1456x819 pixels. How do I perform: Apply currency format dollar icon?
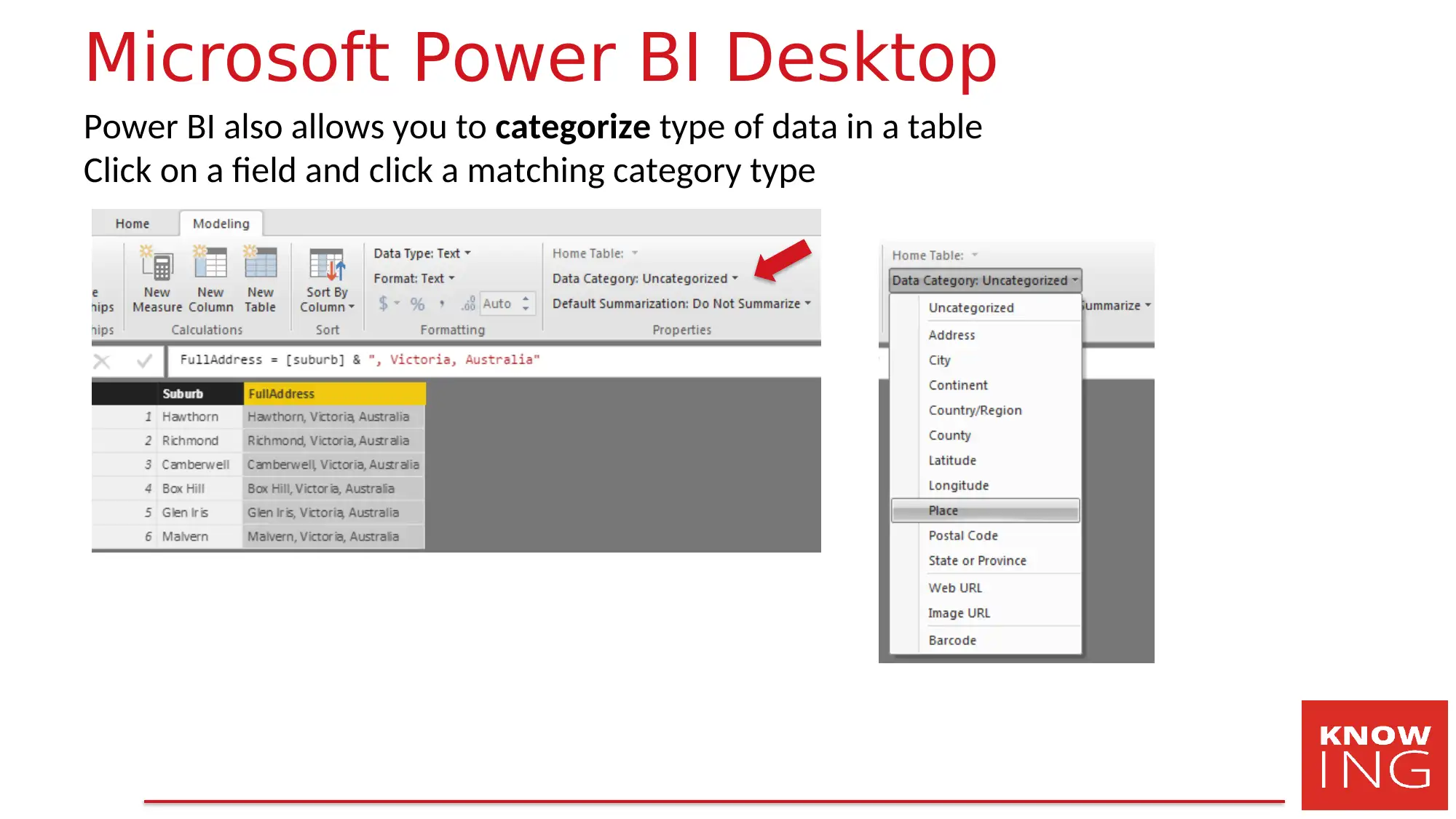(x=383, y=304)
